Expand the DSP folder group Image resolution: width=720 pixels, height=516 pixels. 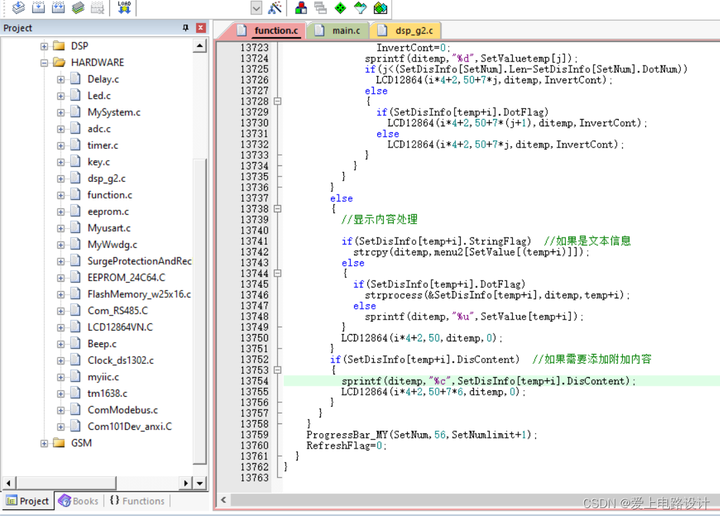coord(44,46)
